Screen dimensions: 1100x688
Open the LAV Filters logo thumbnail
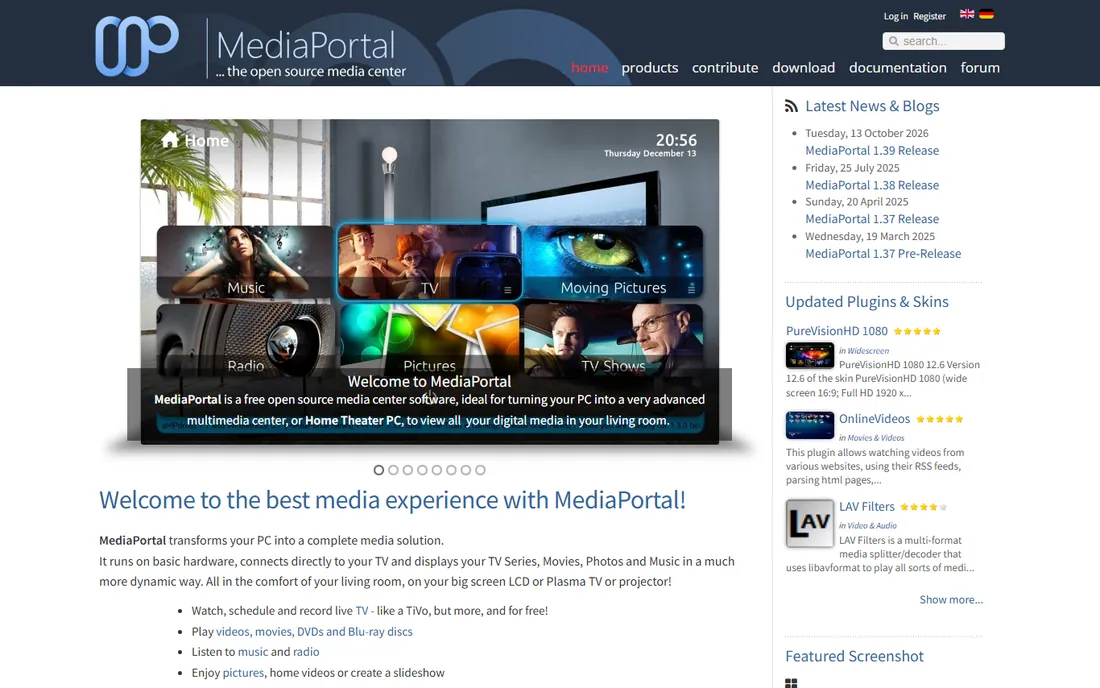click(810, 523)
